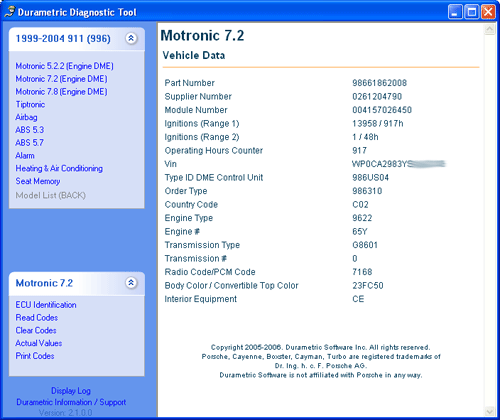Screen dimensions: 500x420
Task: Collapse the 1999-2004 911 (996) panel
Action: 131,38
